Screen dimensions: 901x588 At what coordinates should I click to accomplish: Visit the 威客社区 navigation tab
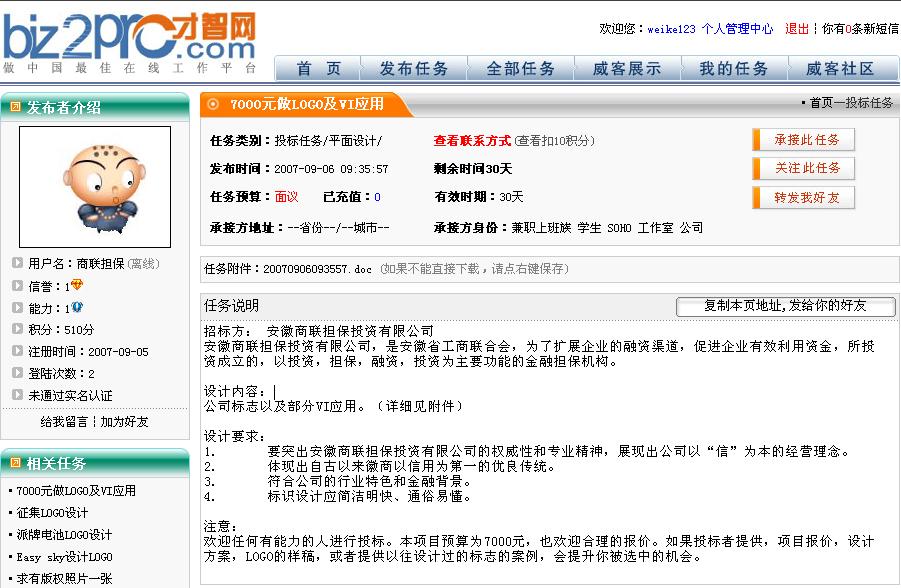click(x=840, y=69)
